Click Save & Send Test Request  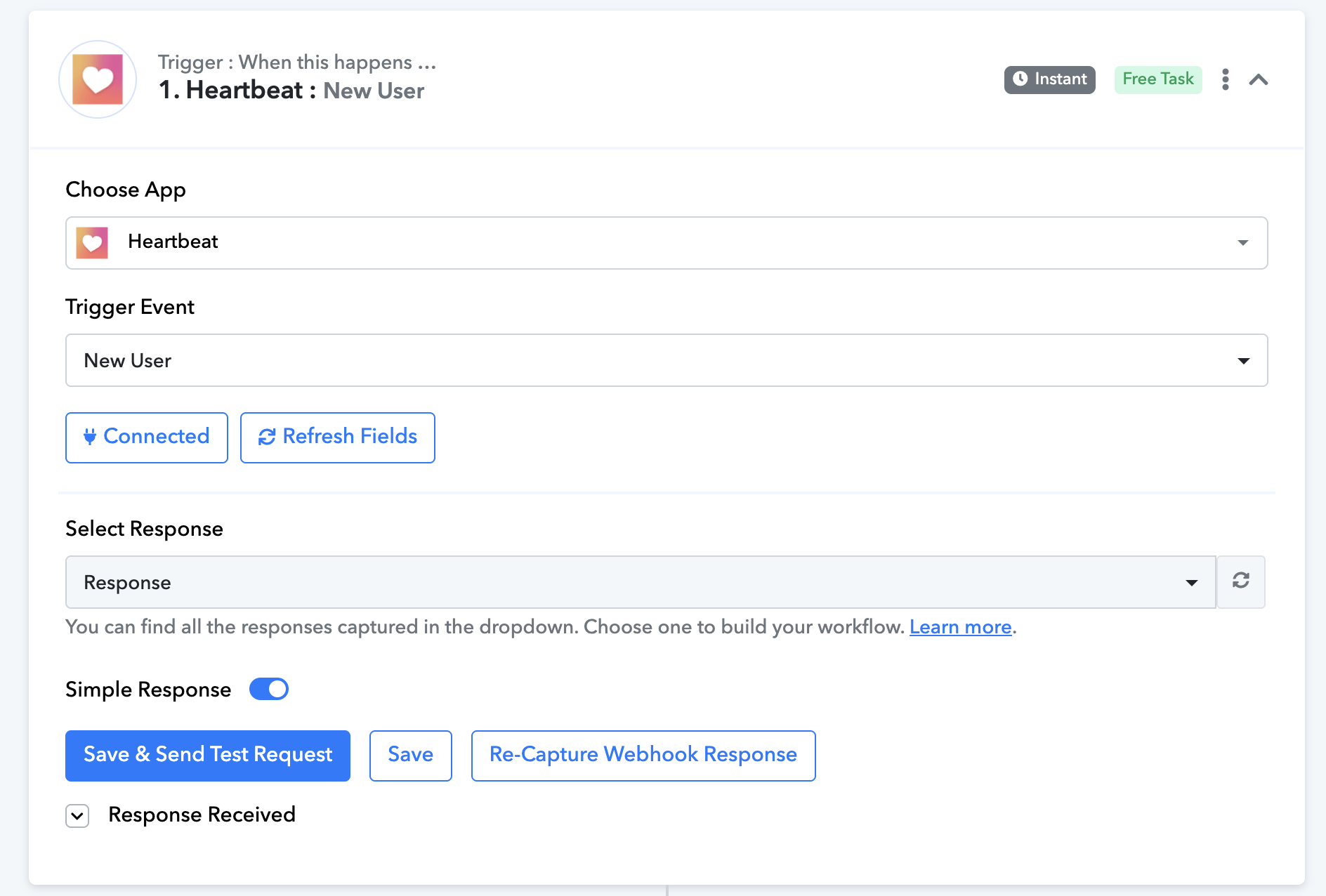(208, 756)
